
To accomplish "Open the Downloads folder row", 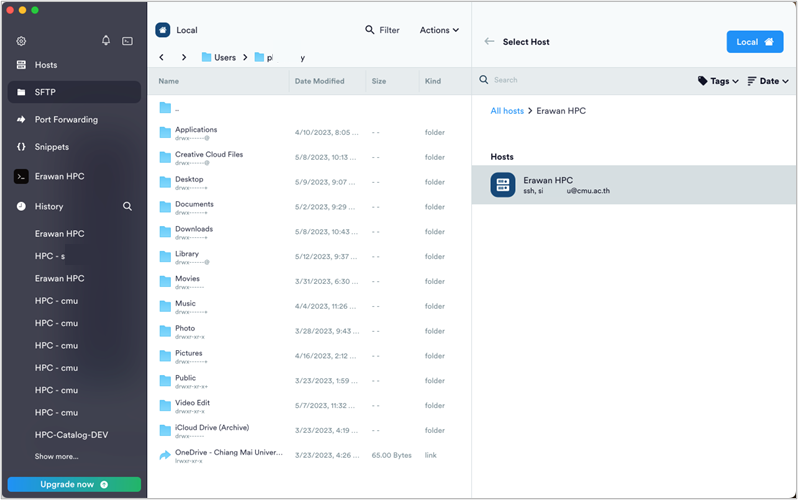I will [193, 229].
